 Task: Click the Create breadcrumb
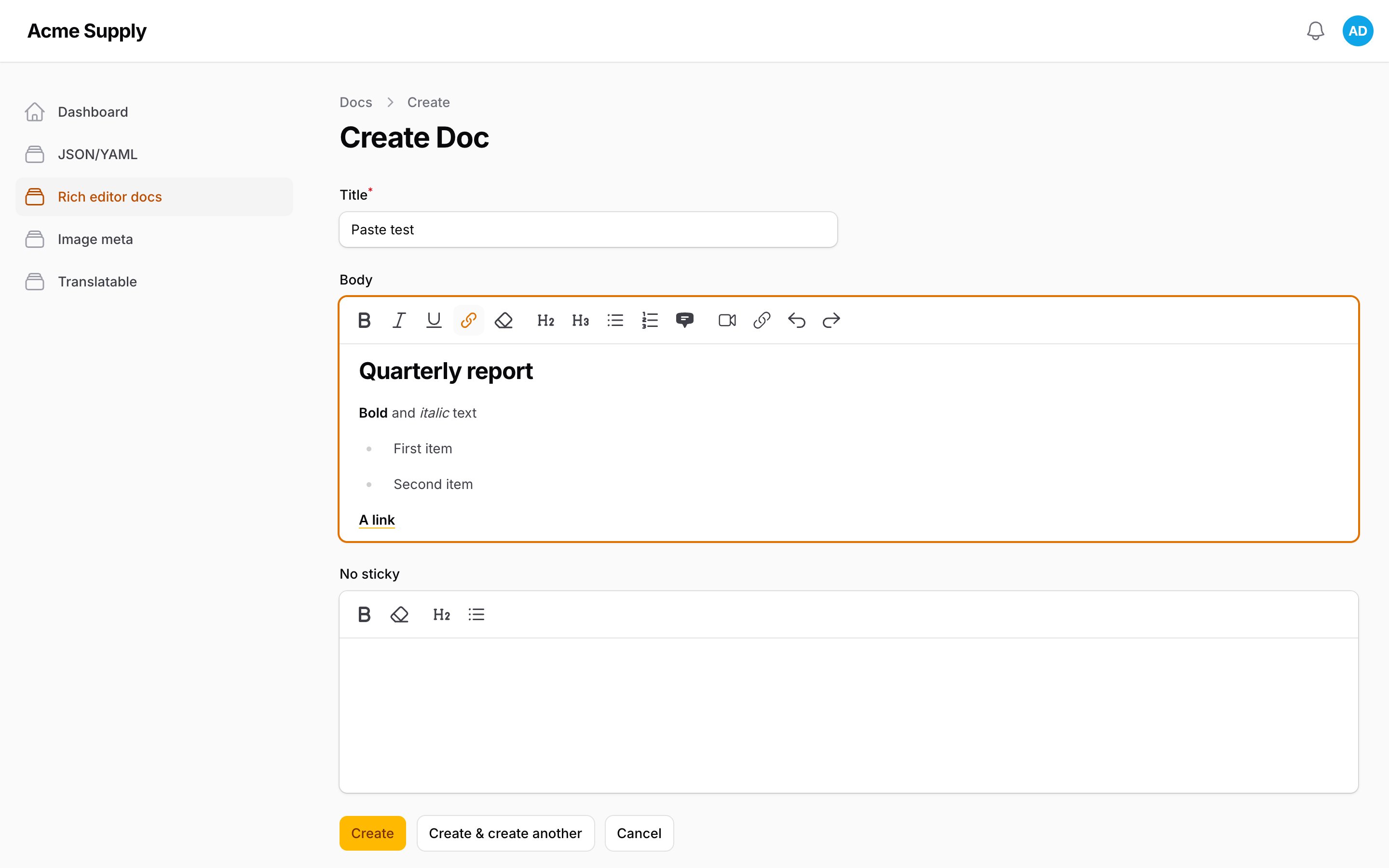[428, 102]
